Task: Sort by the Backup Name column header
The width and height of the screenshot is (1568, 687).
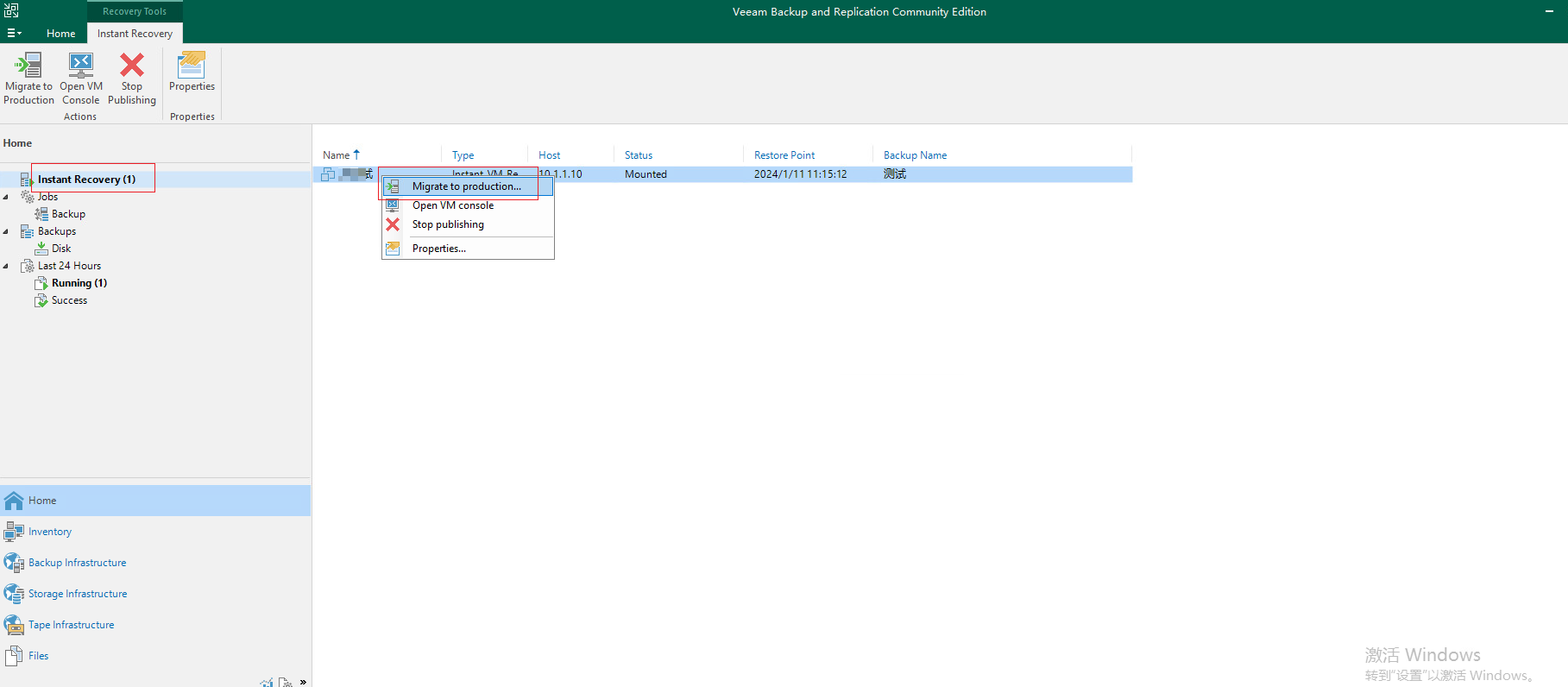Action: point(916,155)
